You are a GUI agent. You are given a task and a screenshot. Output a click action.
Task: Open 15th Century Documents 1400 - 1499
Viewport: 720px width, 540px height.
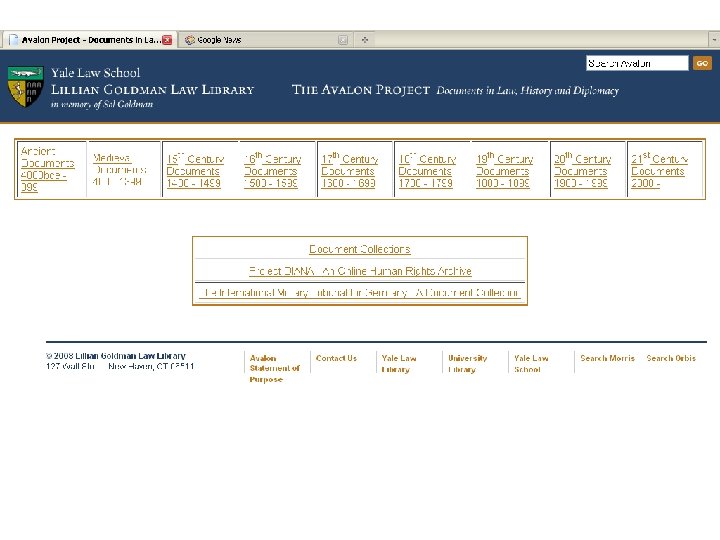tap(195, 171)
